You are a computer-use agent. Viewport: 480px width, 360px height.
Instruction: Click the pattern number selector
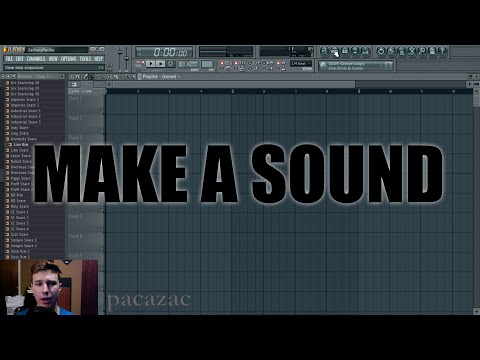pos(208,64)
